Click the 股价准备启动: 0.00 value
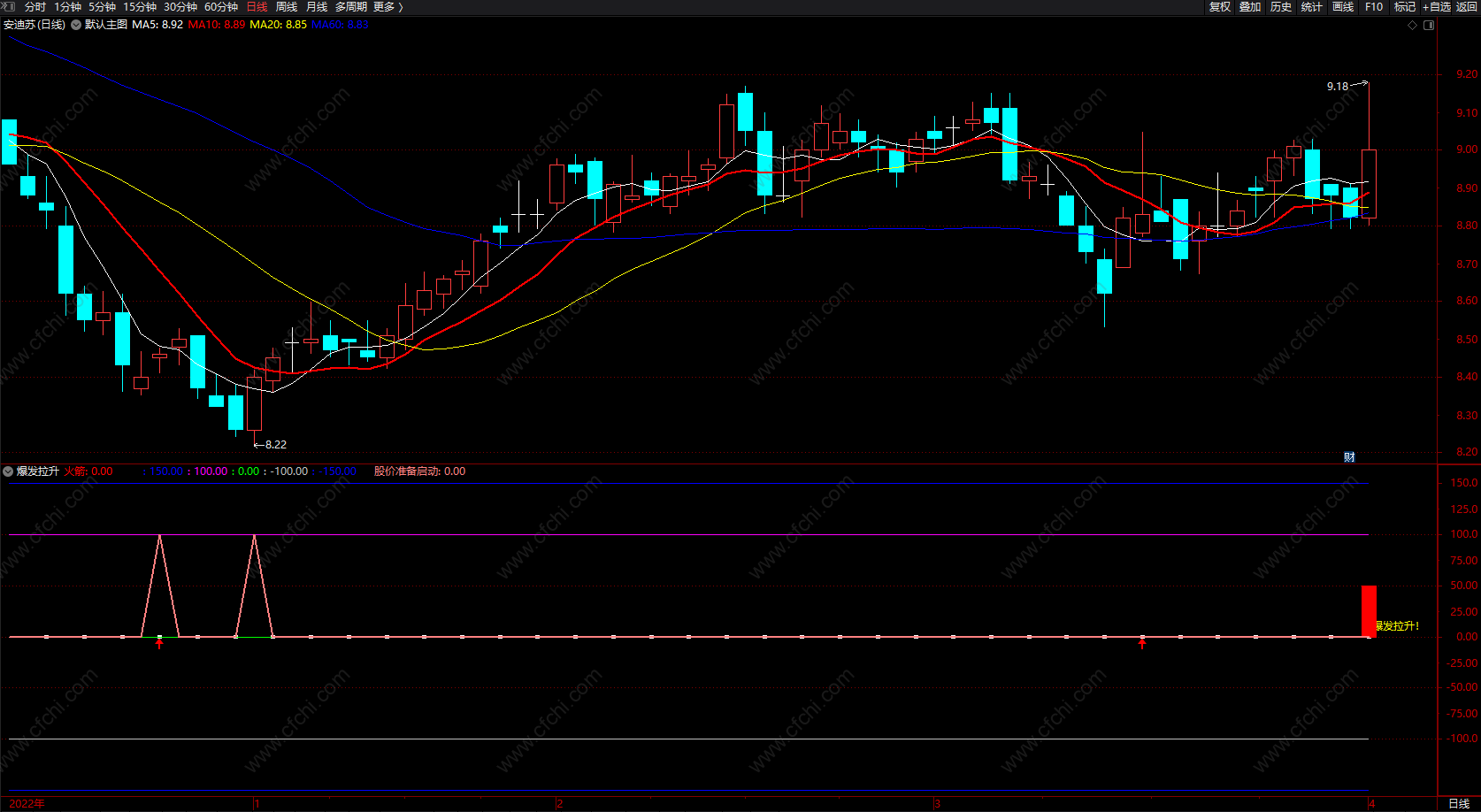The image size is (1481, 812). coord(419,471)
